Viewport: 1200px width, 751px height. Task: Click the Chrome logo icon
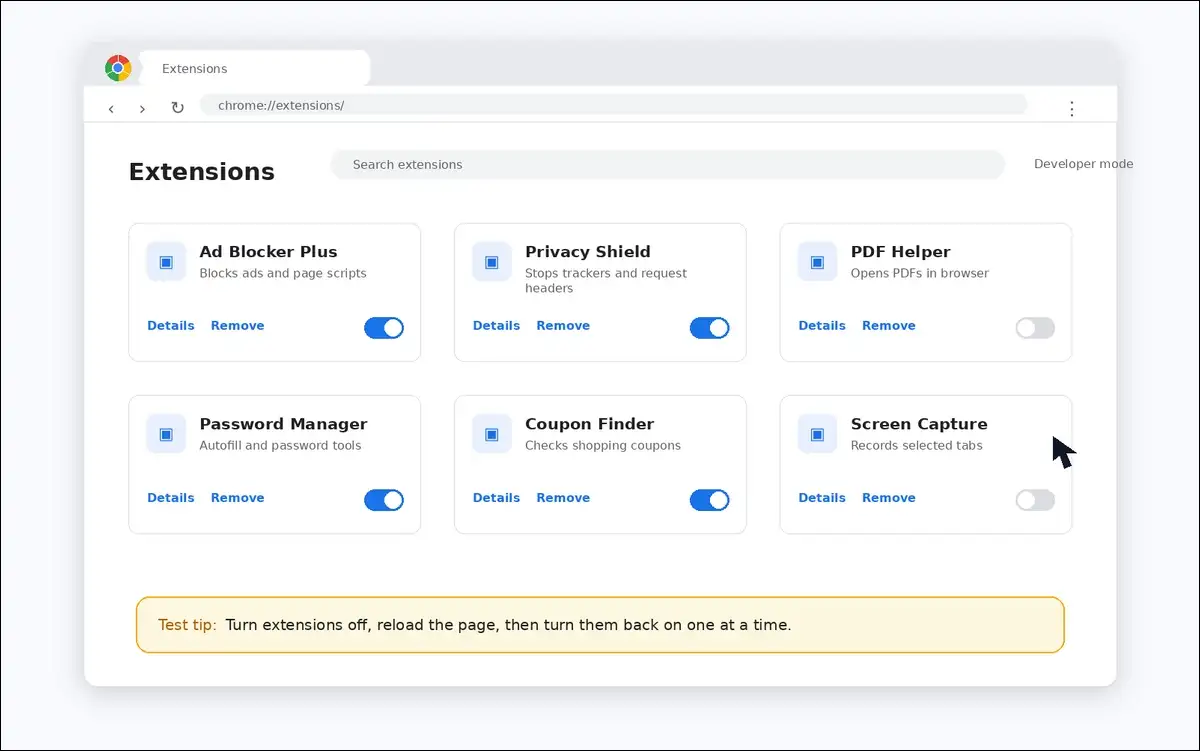[118, 68]
